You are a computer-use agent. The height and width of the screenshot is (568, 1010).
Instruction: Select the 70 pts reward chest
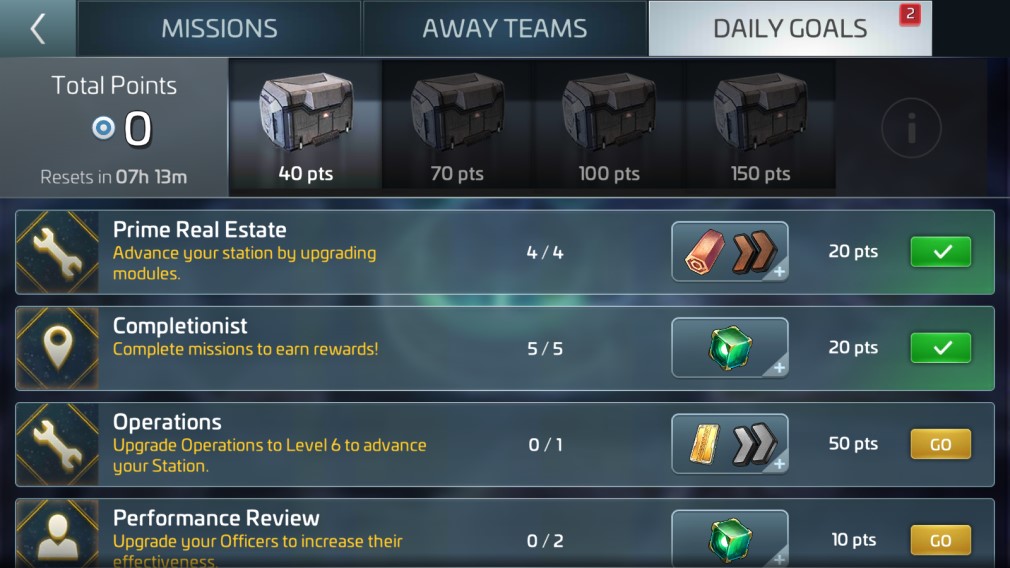click(x=457, y=128)
